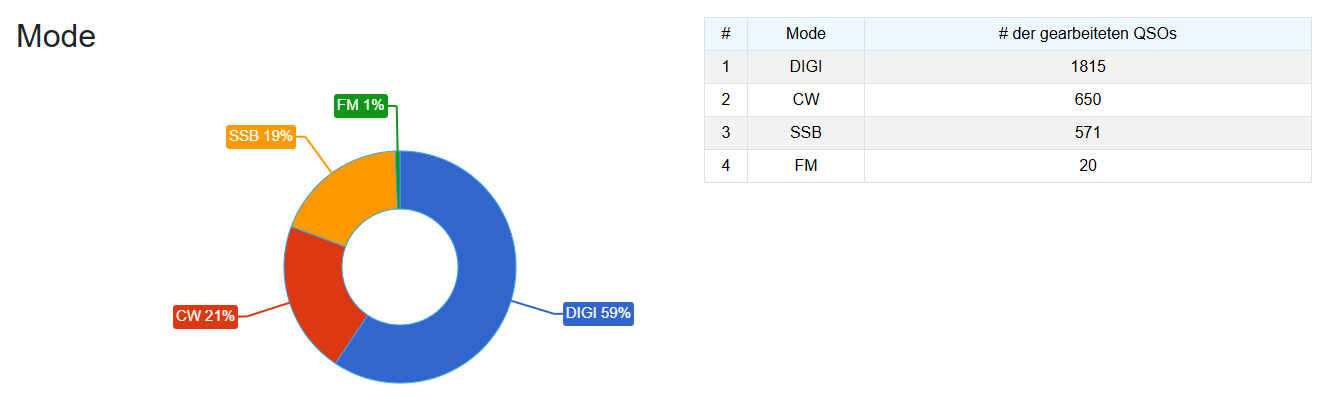1328x416 pixels.
Task: Select the green FM 1% chart label
Action: [360, 105]
